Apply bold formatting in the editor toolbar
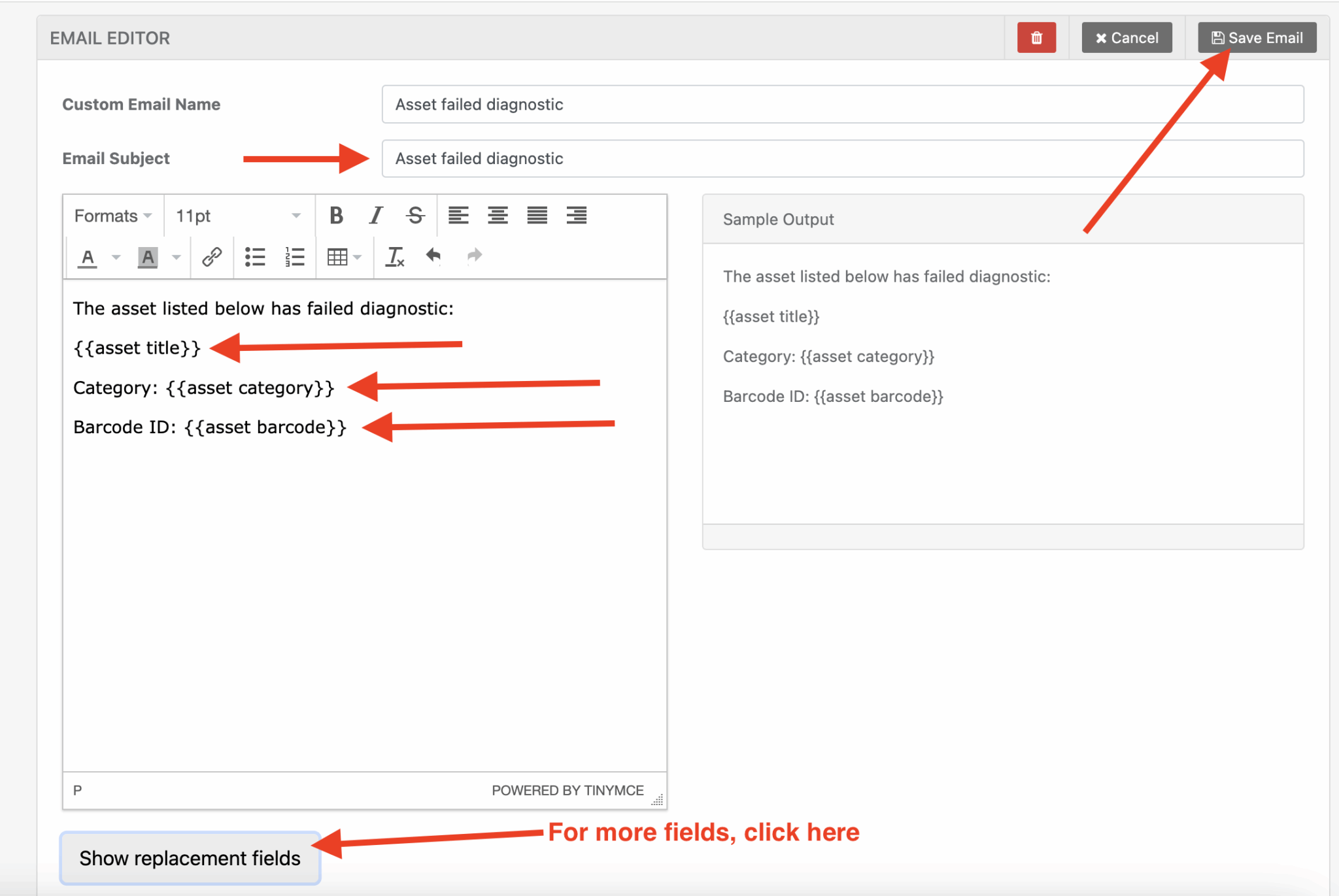The height and width of the screenshot is (896, 1339). [x=336, y=216]
